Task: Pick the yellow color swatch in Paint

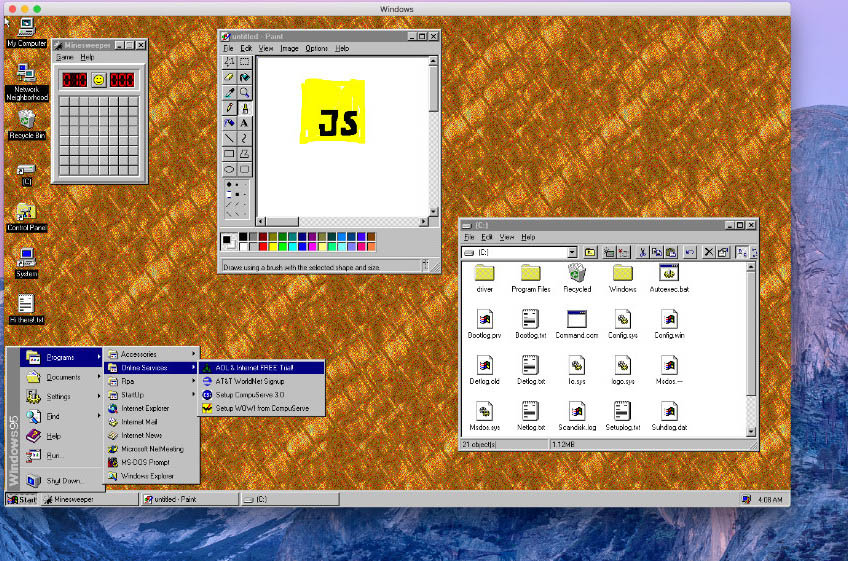Action: (273, 247)
